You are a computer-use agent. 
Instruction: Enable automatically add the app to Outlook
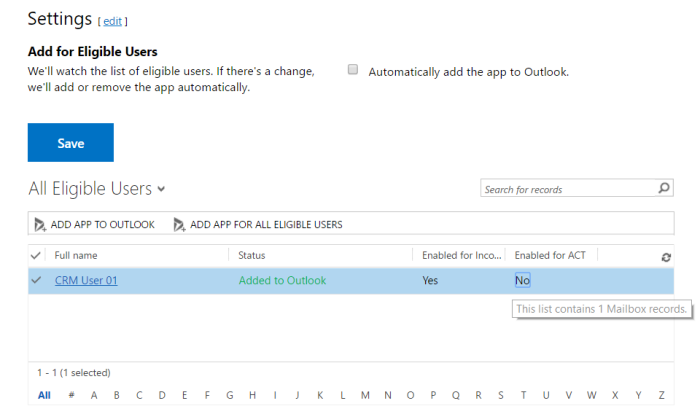click(352, 70)
